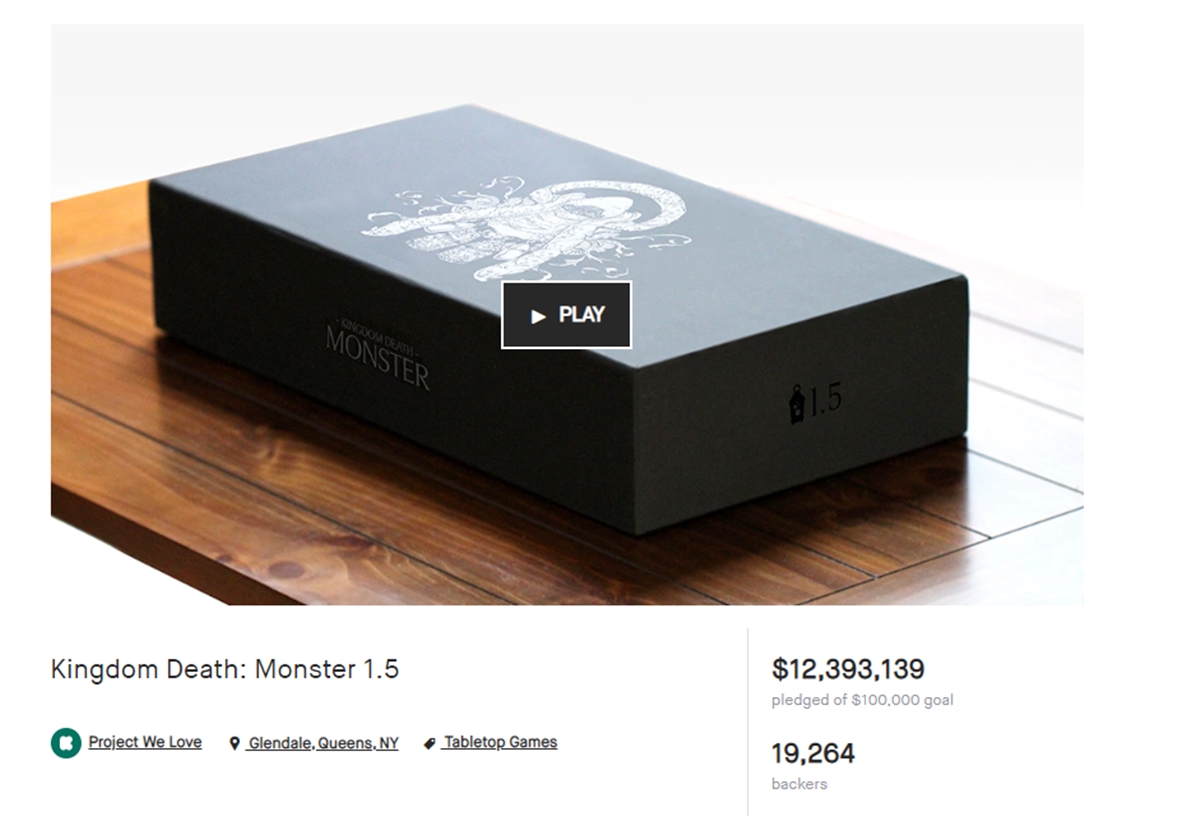The width and height of the screenshot is (1200, 816).
Task: Click the tag icon beside Tabletop Games
Action: coord(430,744)
